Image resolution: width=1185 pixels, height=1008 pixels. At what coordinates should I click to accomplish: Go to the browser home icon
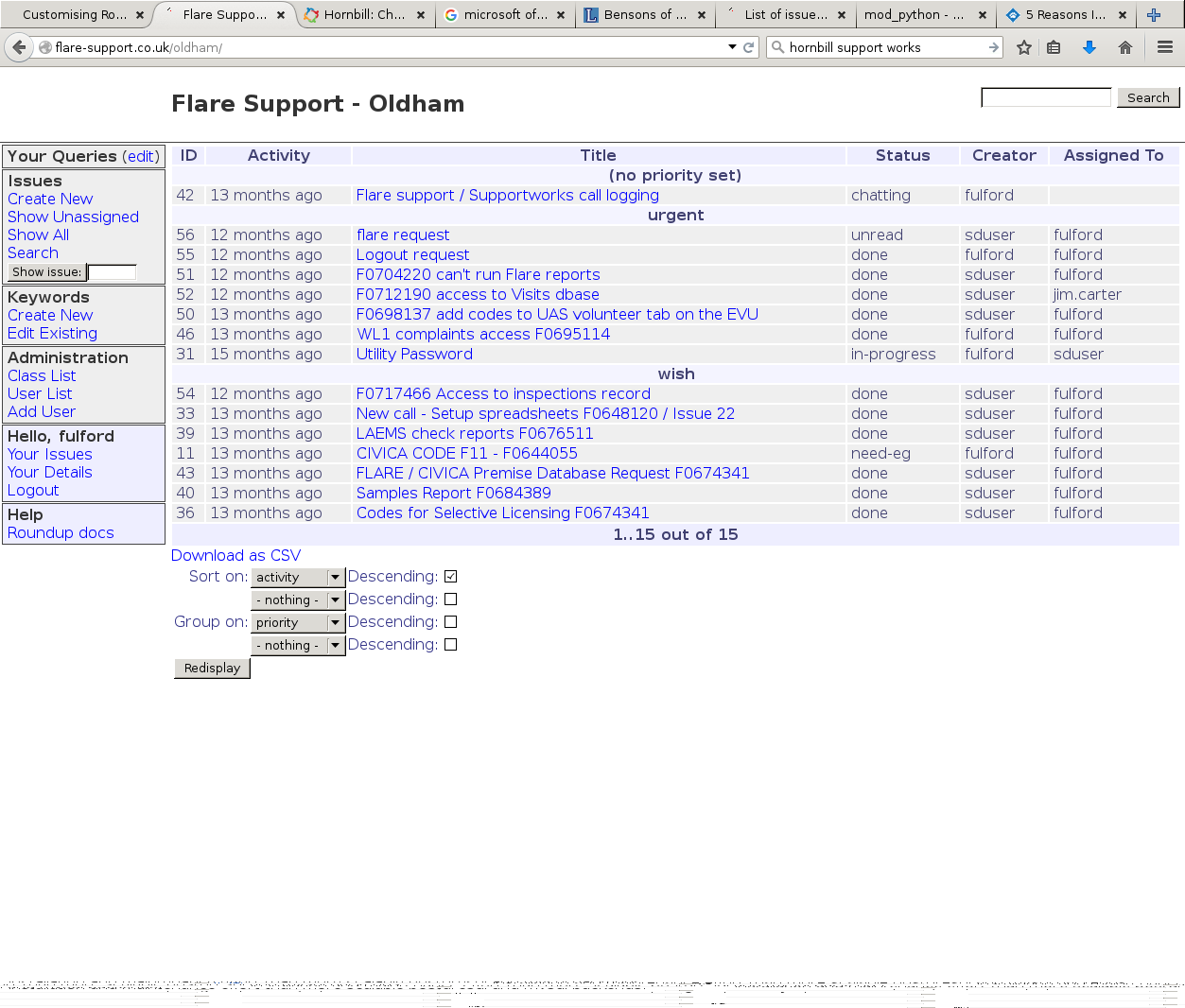(1125, 47)
